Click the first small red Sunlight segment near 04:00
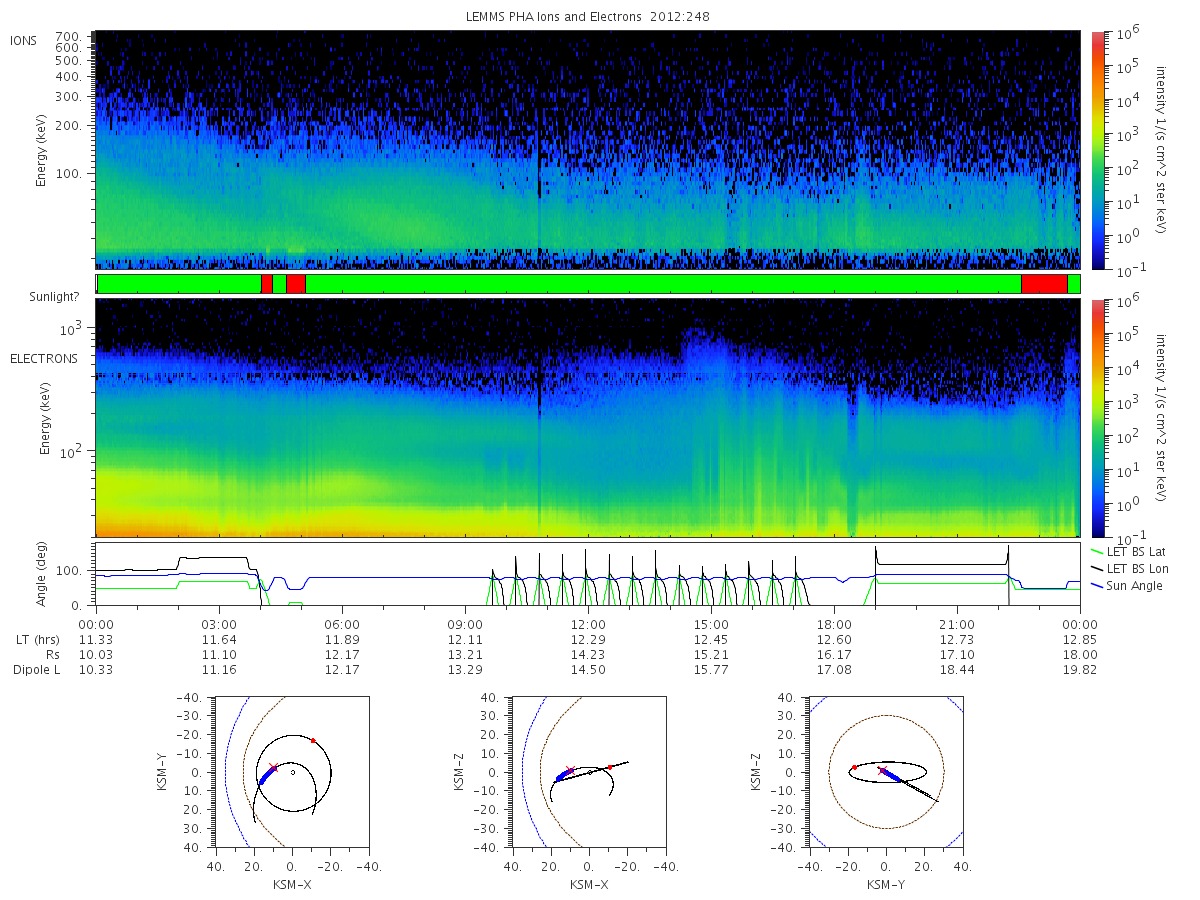This screenshot has height=900, width=1200. click(266, 284)
